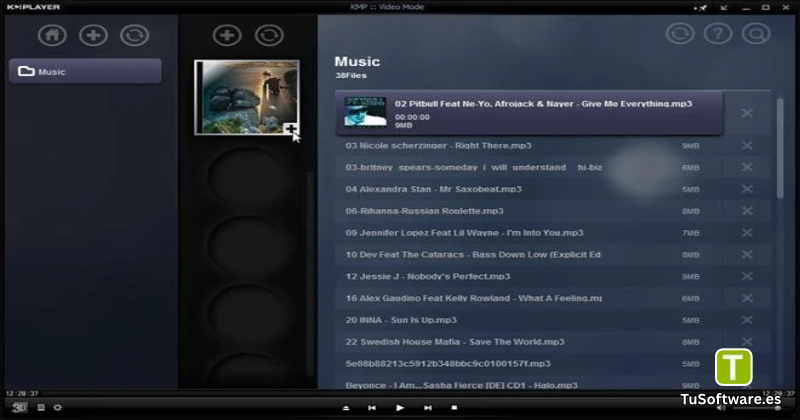Remove Alex Gaudino What A Feeling track
Viewport: 800px width, 420px height.
point(747,298)
